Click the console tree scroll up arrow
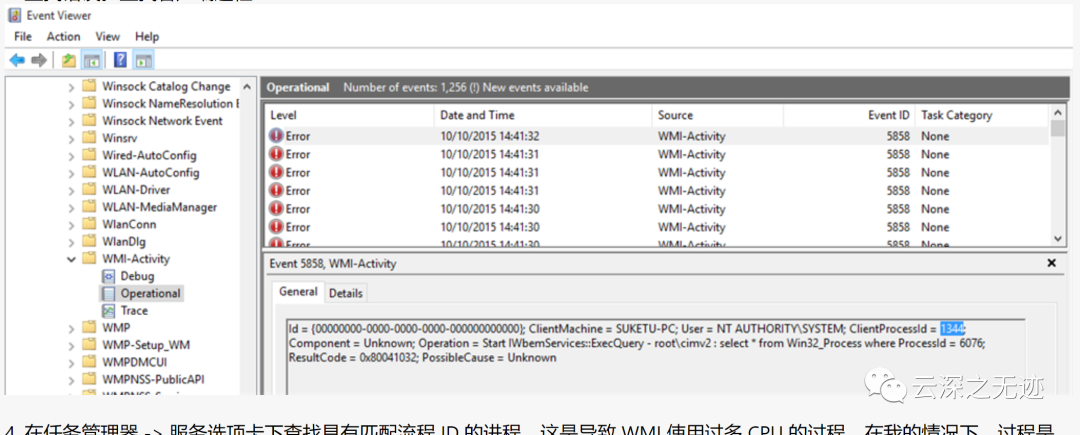Screen dimensions: 1080x435 pyautogui.click(x=247, y=87)
